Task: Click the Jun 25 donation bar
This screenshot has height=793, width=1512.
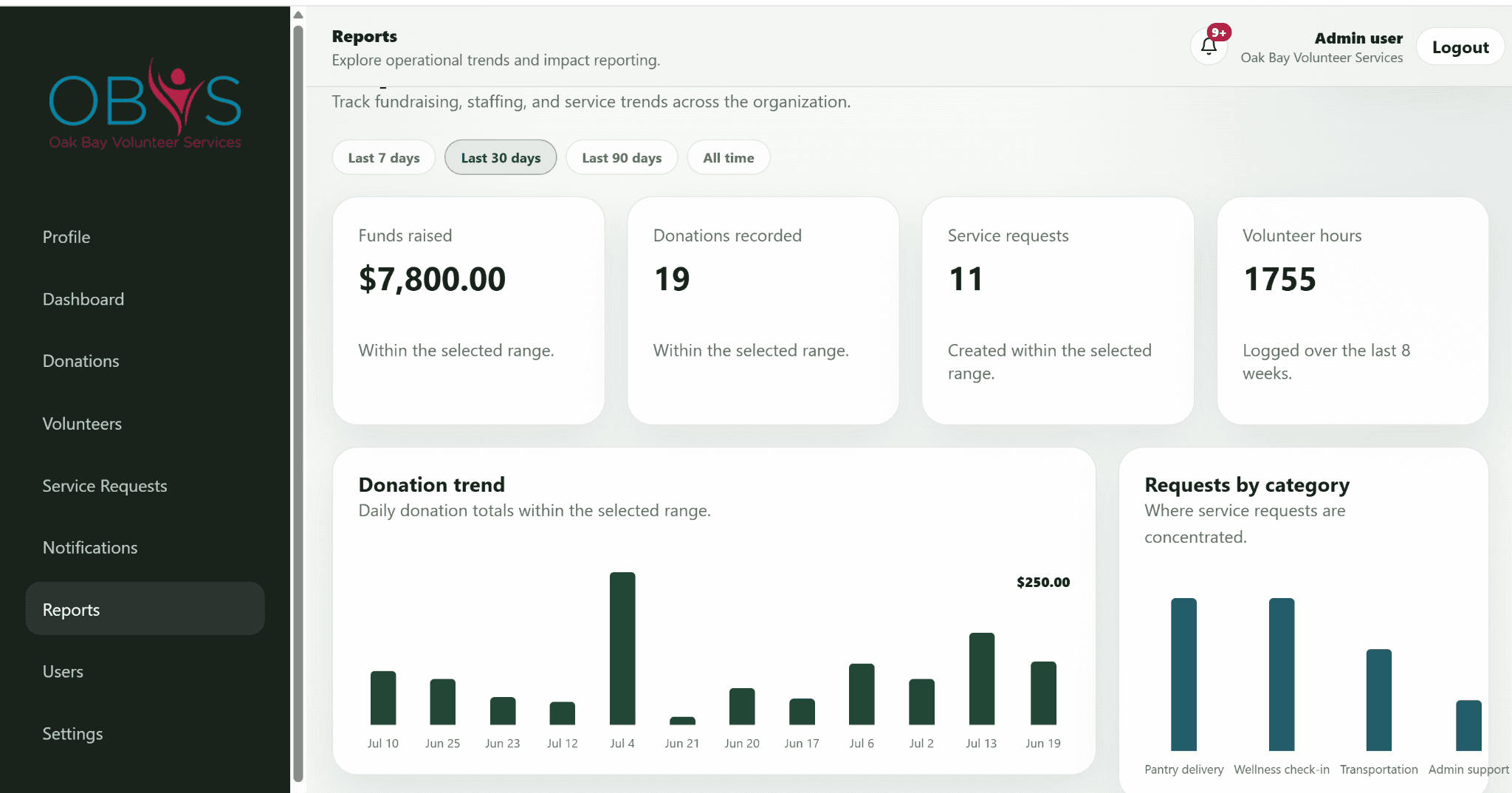Action: pos(443,701)
